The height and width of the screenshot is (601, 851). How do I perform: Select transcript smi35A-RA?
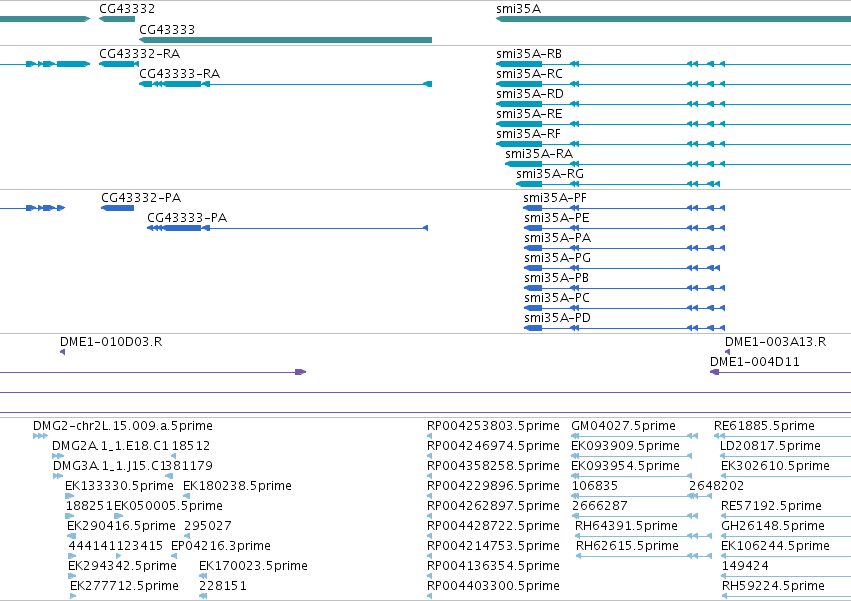(539, 154)
